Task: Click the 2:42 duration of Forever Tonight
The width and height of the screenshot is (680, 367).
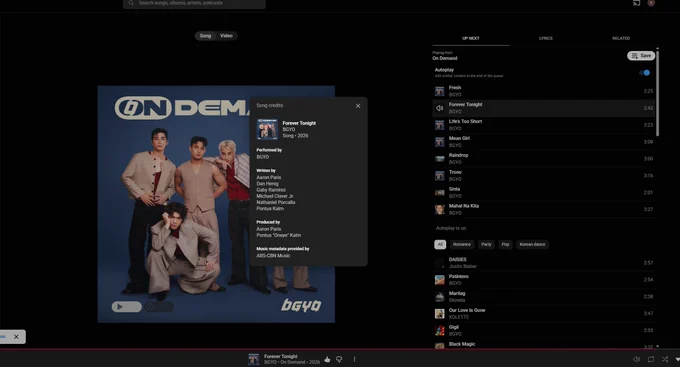Action: click(648, 108)
